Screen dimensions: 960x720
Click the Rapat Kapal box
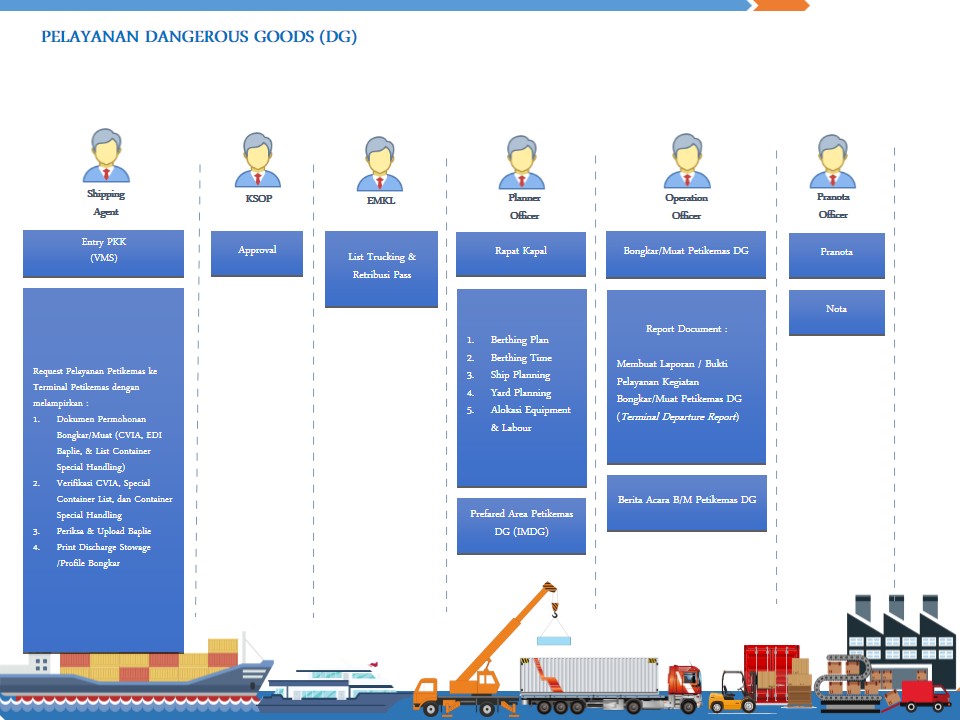(521, 254)
